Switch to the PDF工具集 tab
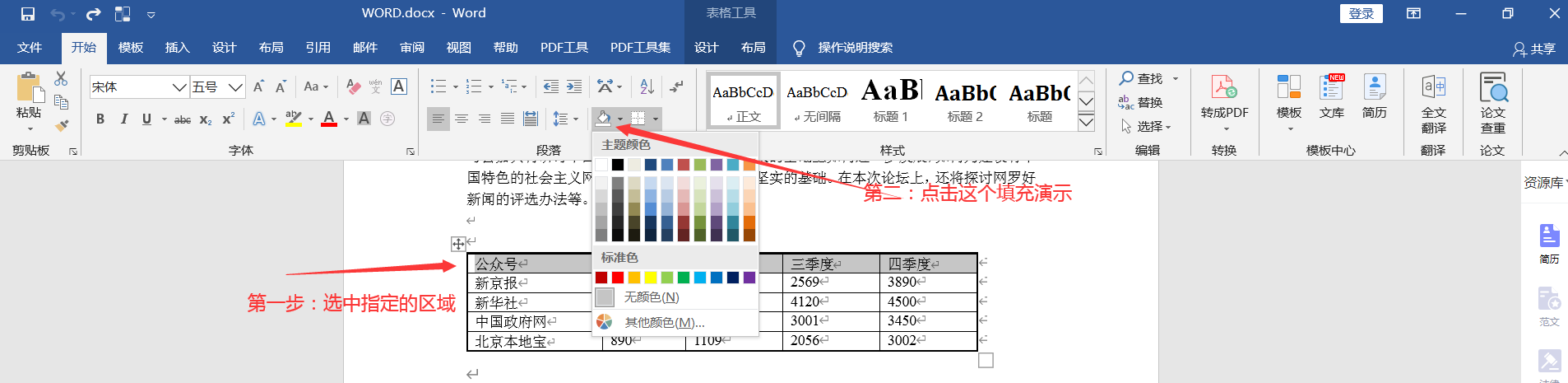1568x383 pixels. pos(640,48)
